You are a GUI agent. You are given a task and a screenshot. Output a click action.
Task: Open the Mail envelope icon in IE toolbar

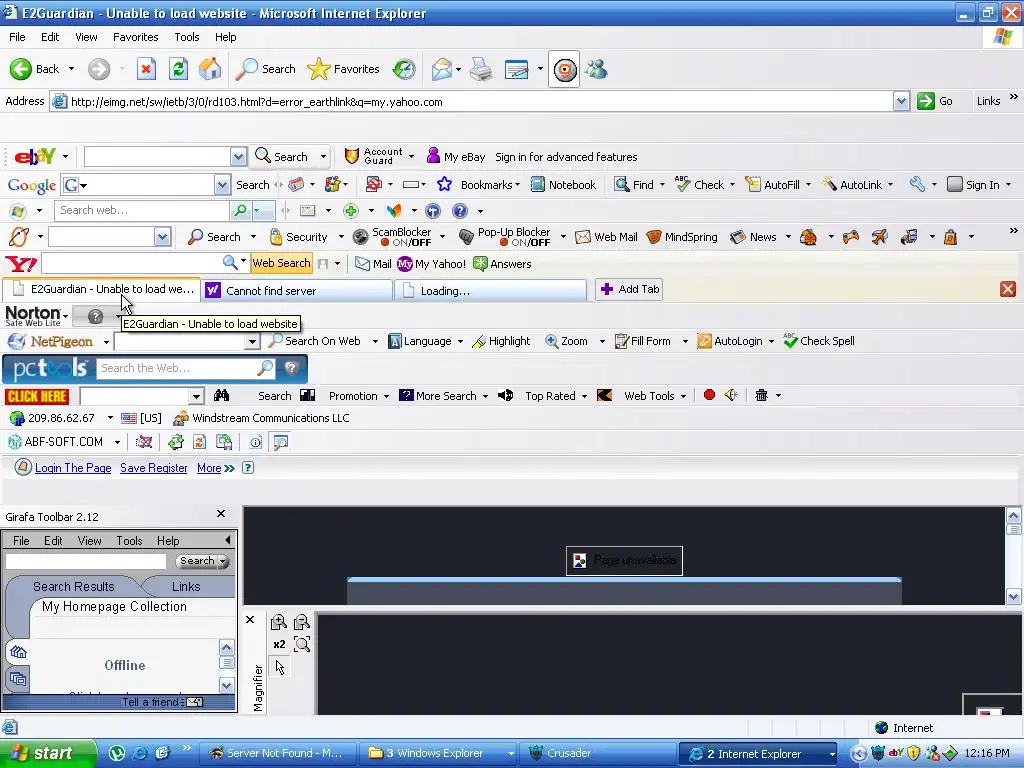coord(442,69)
